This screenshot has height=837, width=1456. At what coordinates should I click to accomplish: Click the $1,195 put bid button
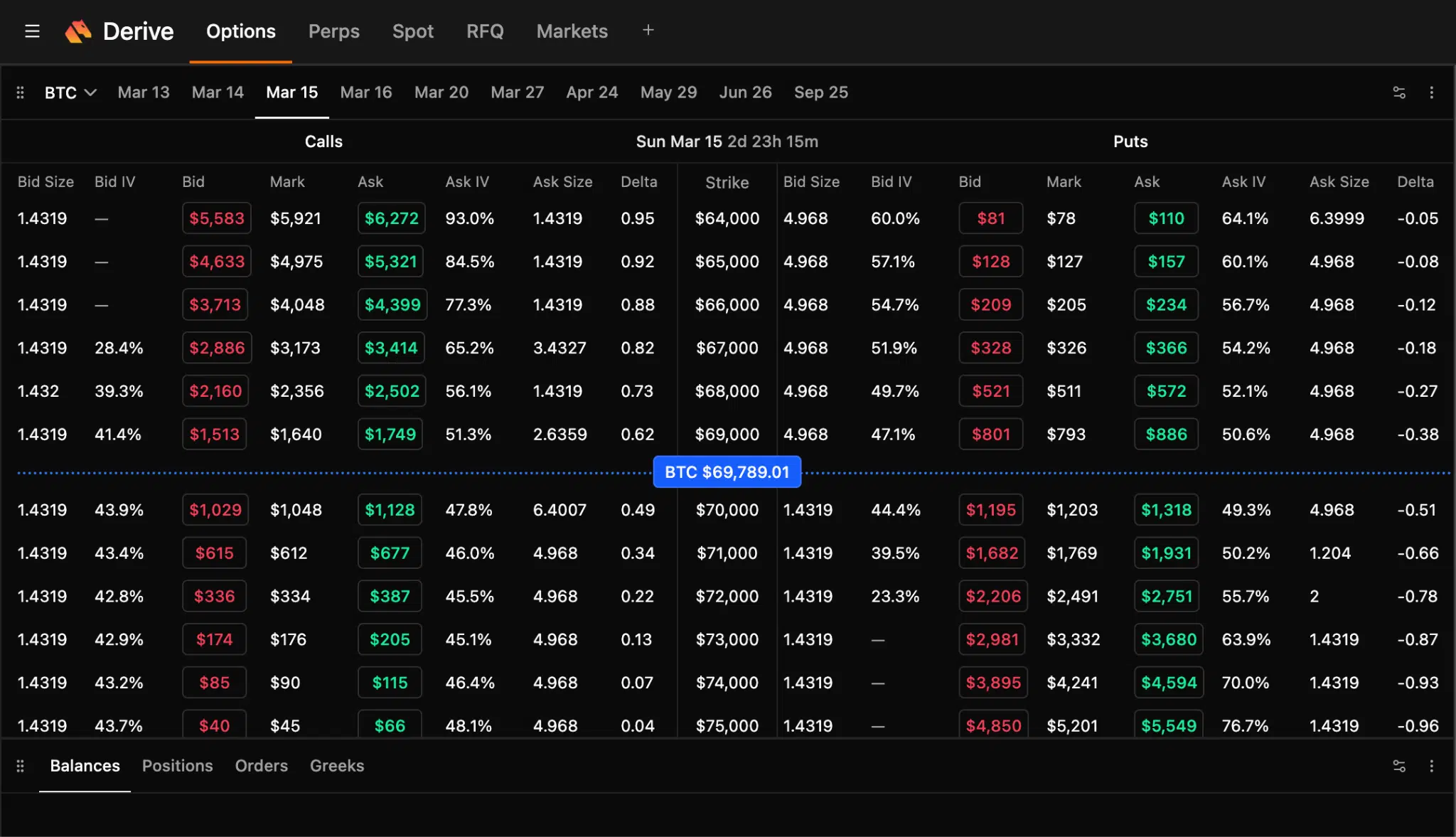[990, 510]
